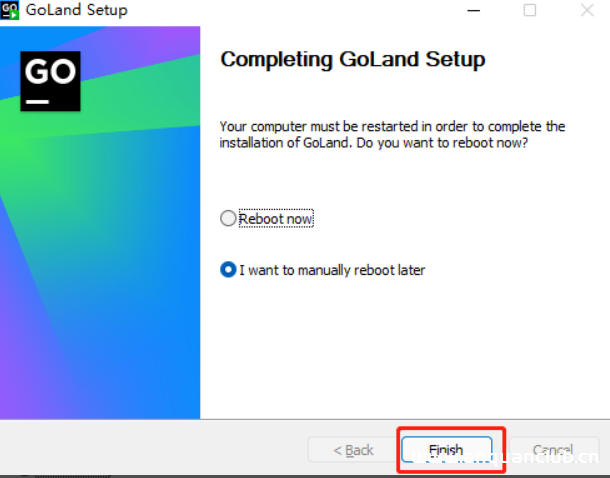Select the "Reboot now" radio button

pos(228,219)
